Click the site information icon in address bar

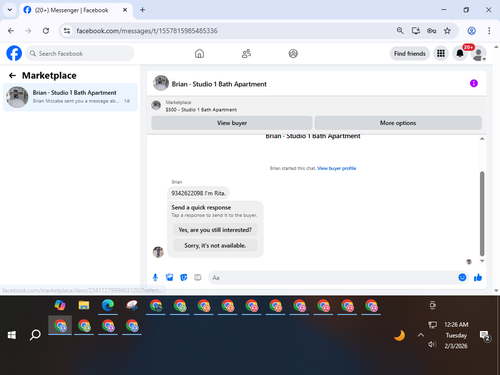point(67,31)
